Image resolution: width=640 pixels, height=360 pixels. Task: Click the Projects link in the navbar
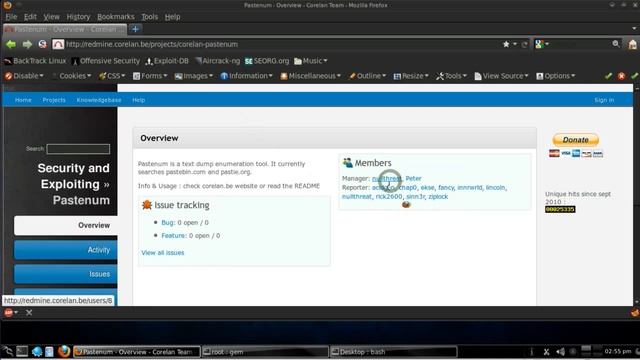point(54,100)
